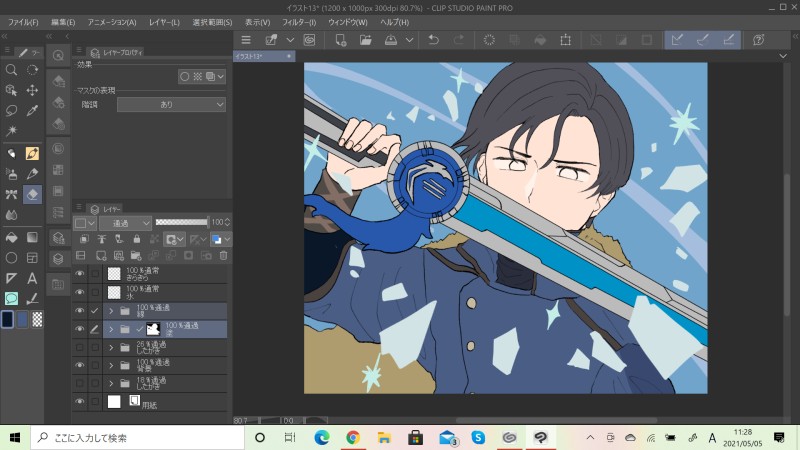Screen dimensions: 800x450
Task: Open the 編集(E) menu
Action: click(63, 22)
